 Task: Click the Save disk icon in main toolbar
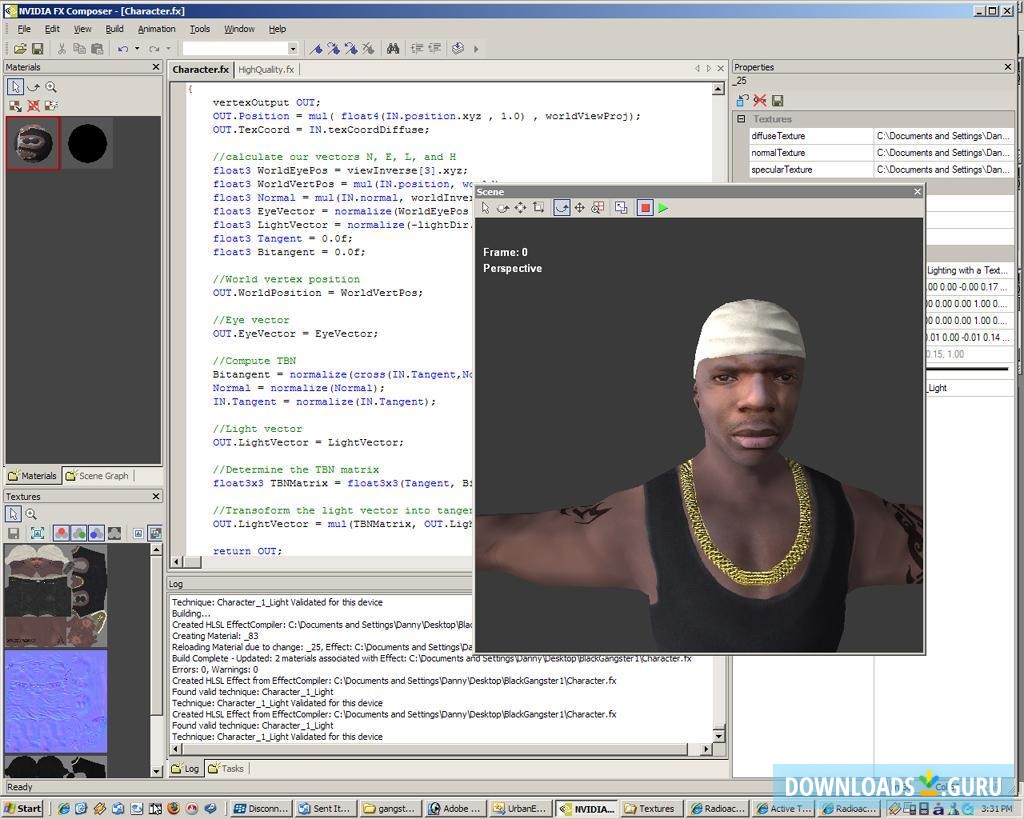(37, 48)
